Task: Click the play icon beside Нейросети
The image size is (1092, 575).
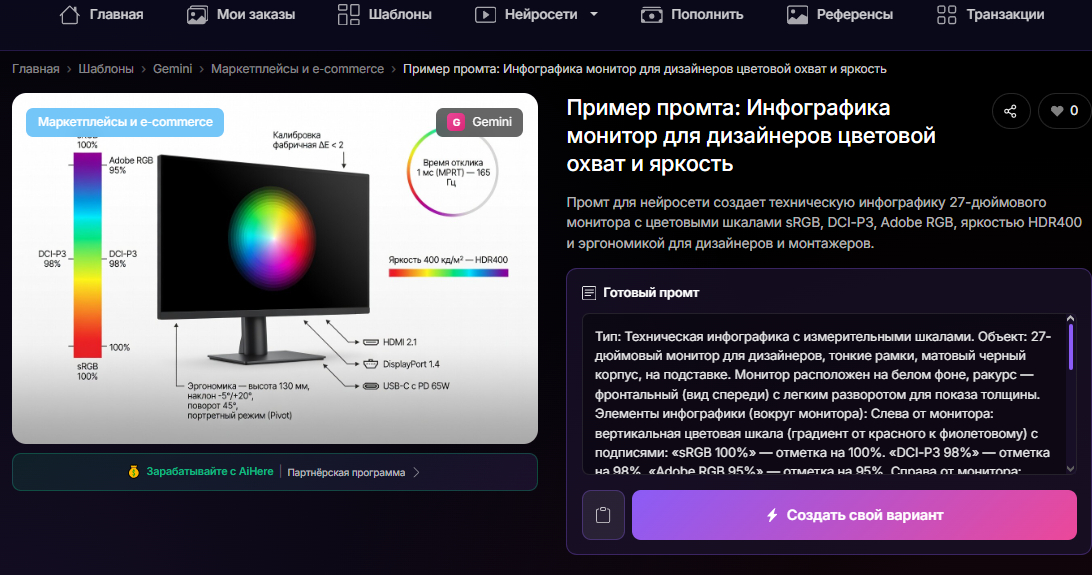Action: click(x=485, y=15)
